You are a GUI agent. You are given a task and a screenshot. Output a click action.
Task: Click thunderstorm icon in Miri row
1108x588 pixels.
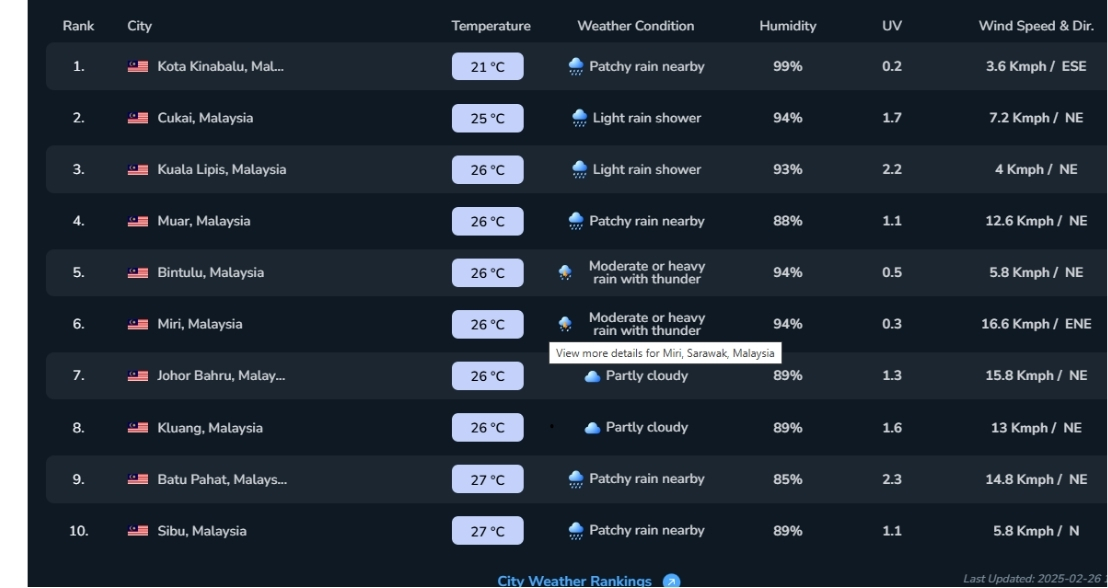pos(566,324)
